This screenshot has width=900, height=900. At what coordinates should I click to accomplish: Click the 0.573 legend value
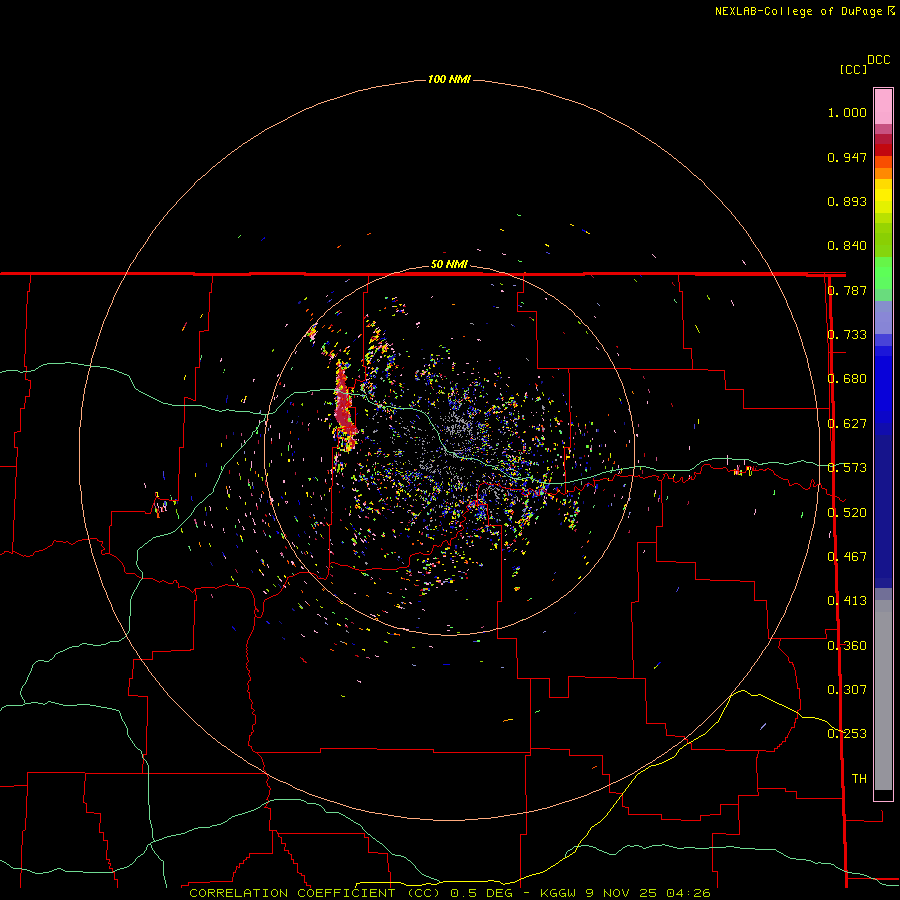[x=847, y=468]
